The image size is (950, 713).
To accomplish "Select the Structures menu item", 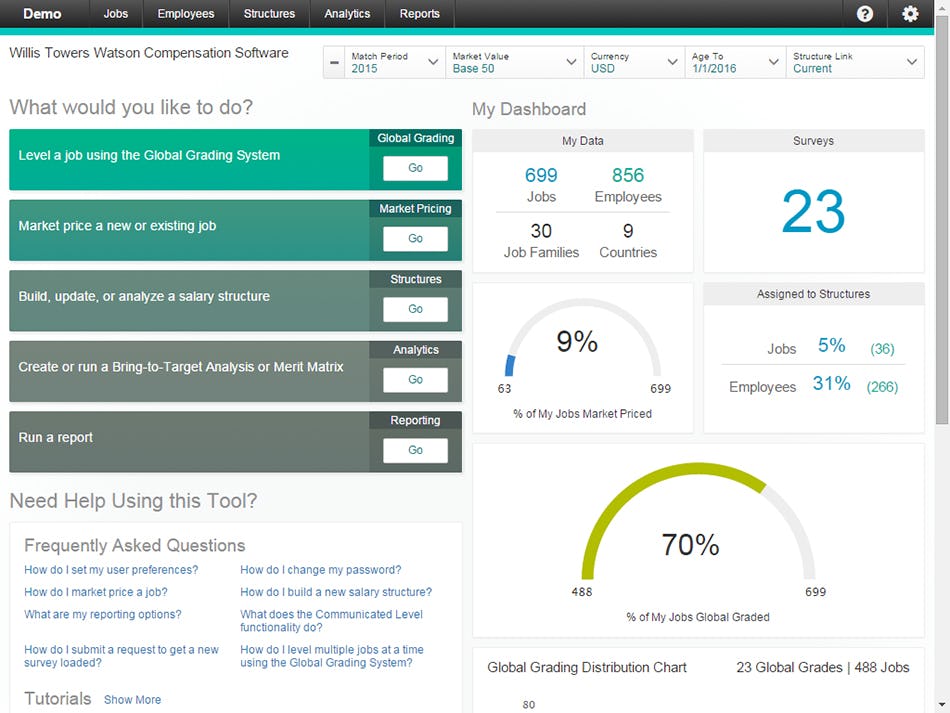I will 268,14.
